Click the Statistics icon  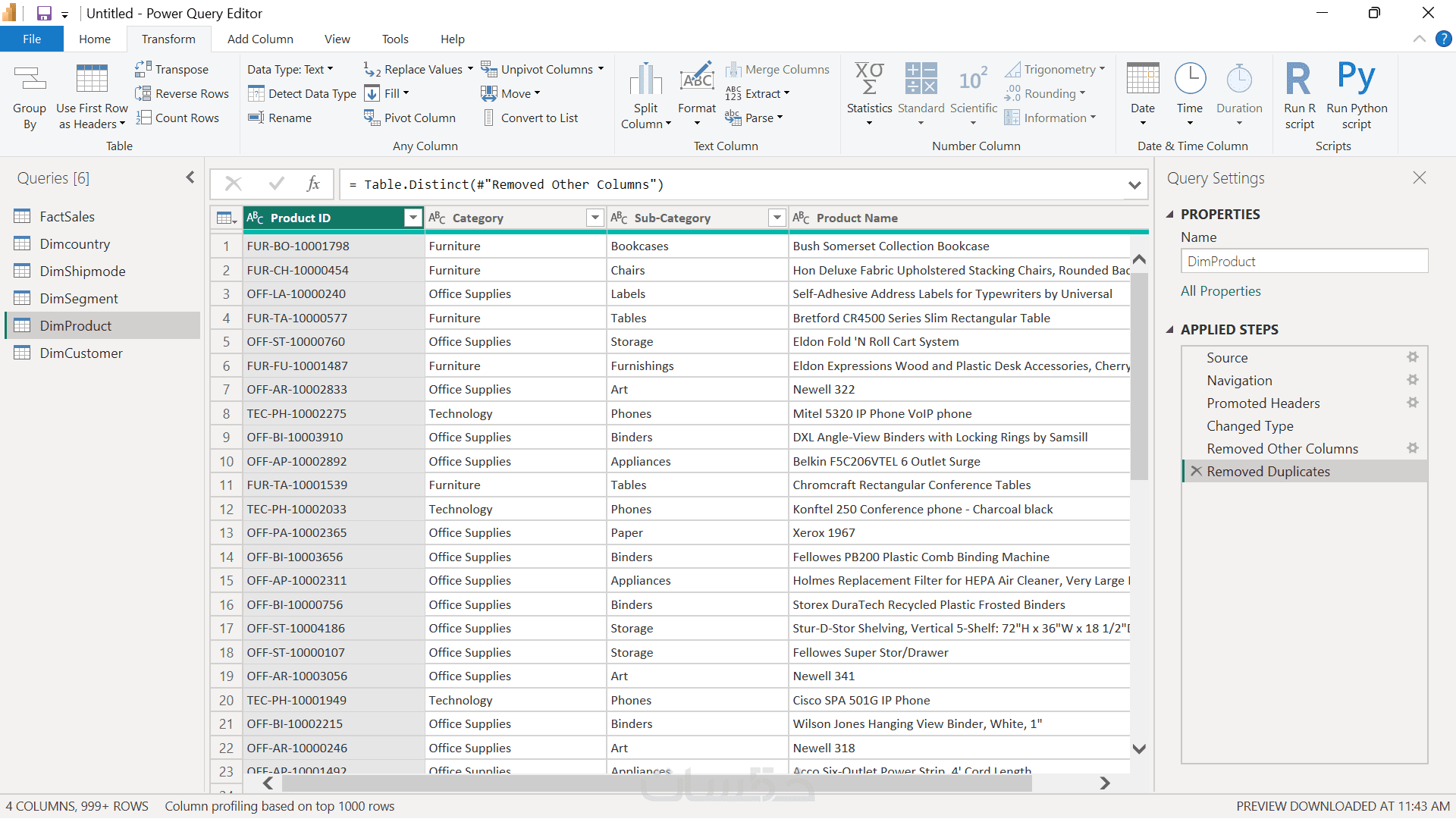tap(869, 79)
